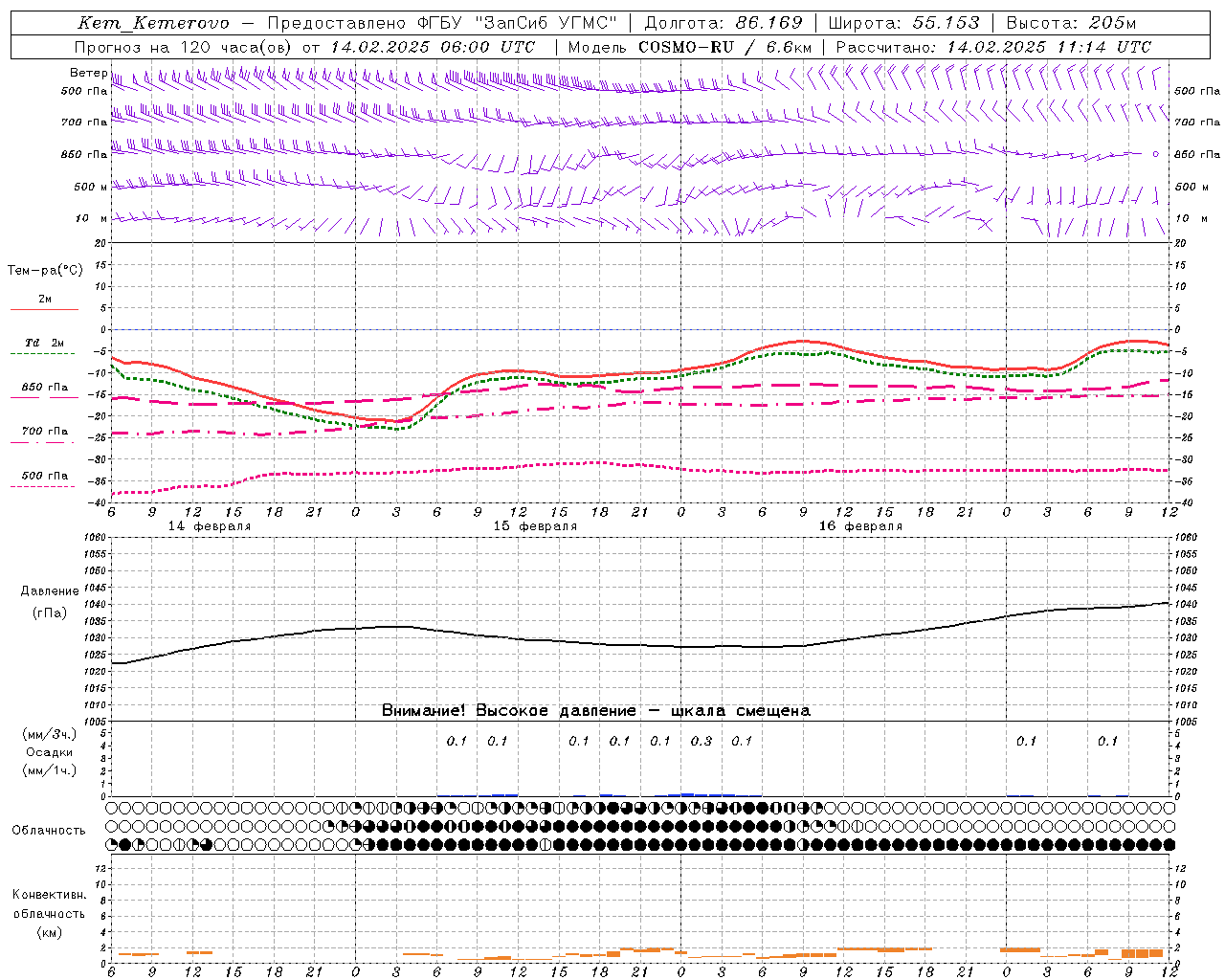The height and width of the screenshot is (980, 1225).
Task: Click the Осадки precipitation label
Action: pos(49,752)
